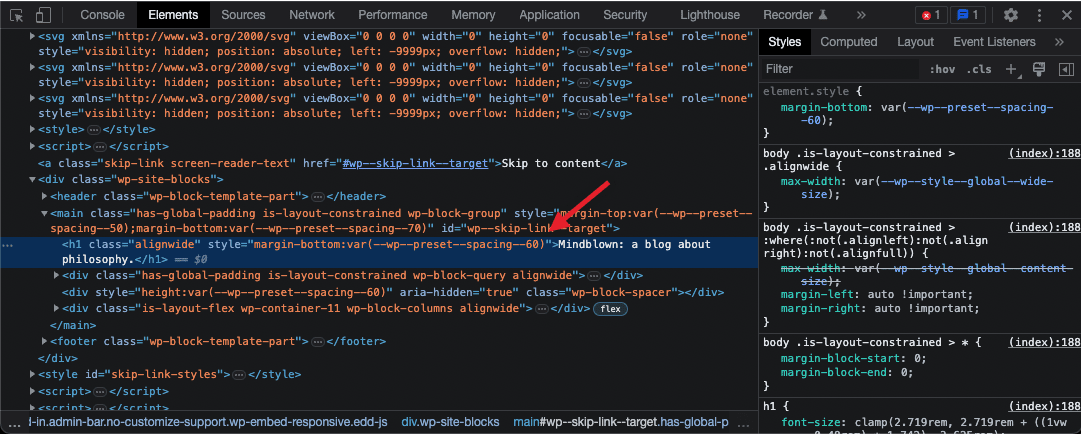Toggle the .cls class editor button
The width and height of the screenshot is (1081, 434).
pos(979,69)
